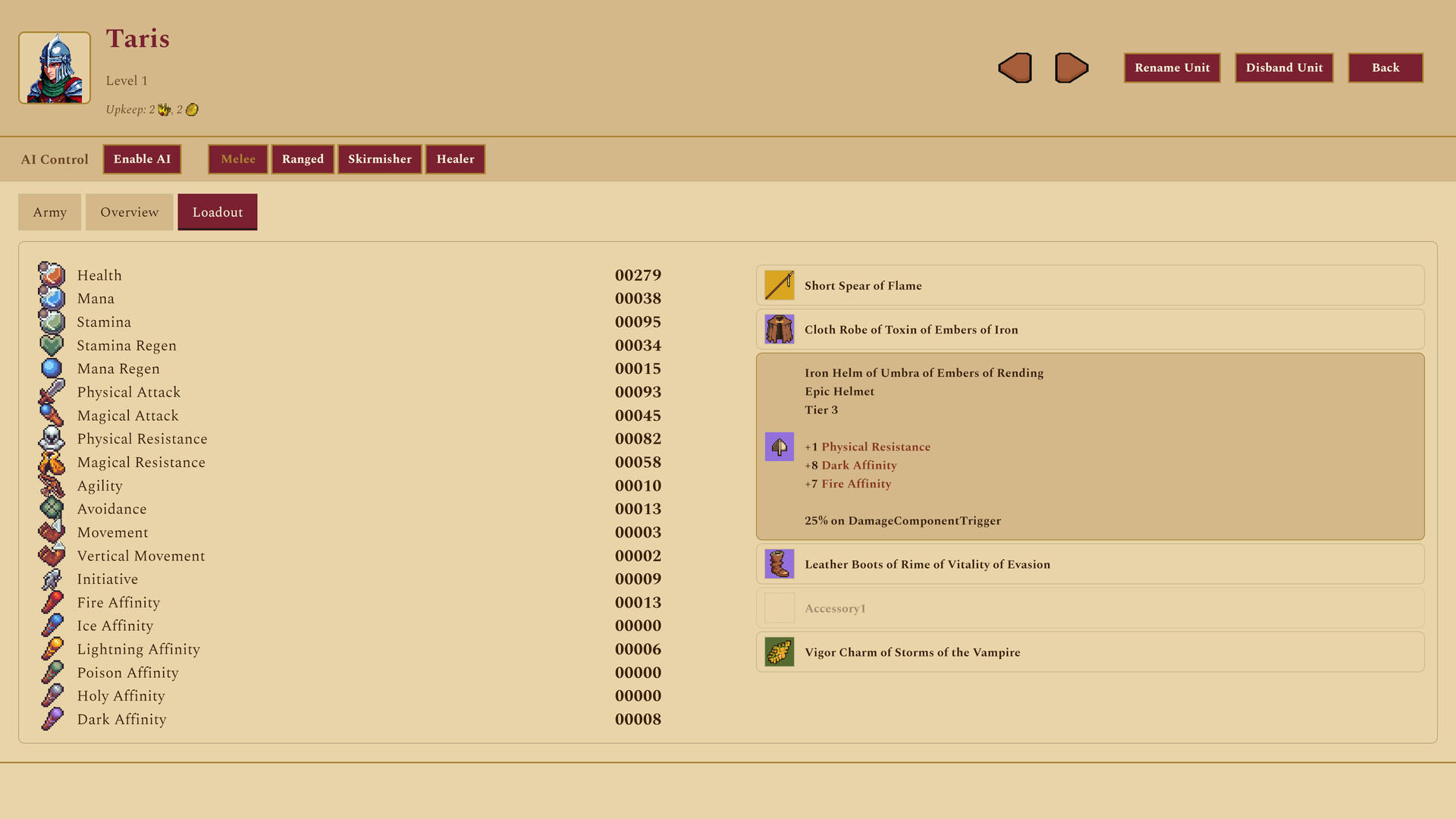Collapse the Iron Helm of Umbra details
The height and width of the screenshot is (819, 1456).
click(1090, 447)
